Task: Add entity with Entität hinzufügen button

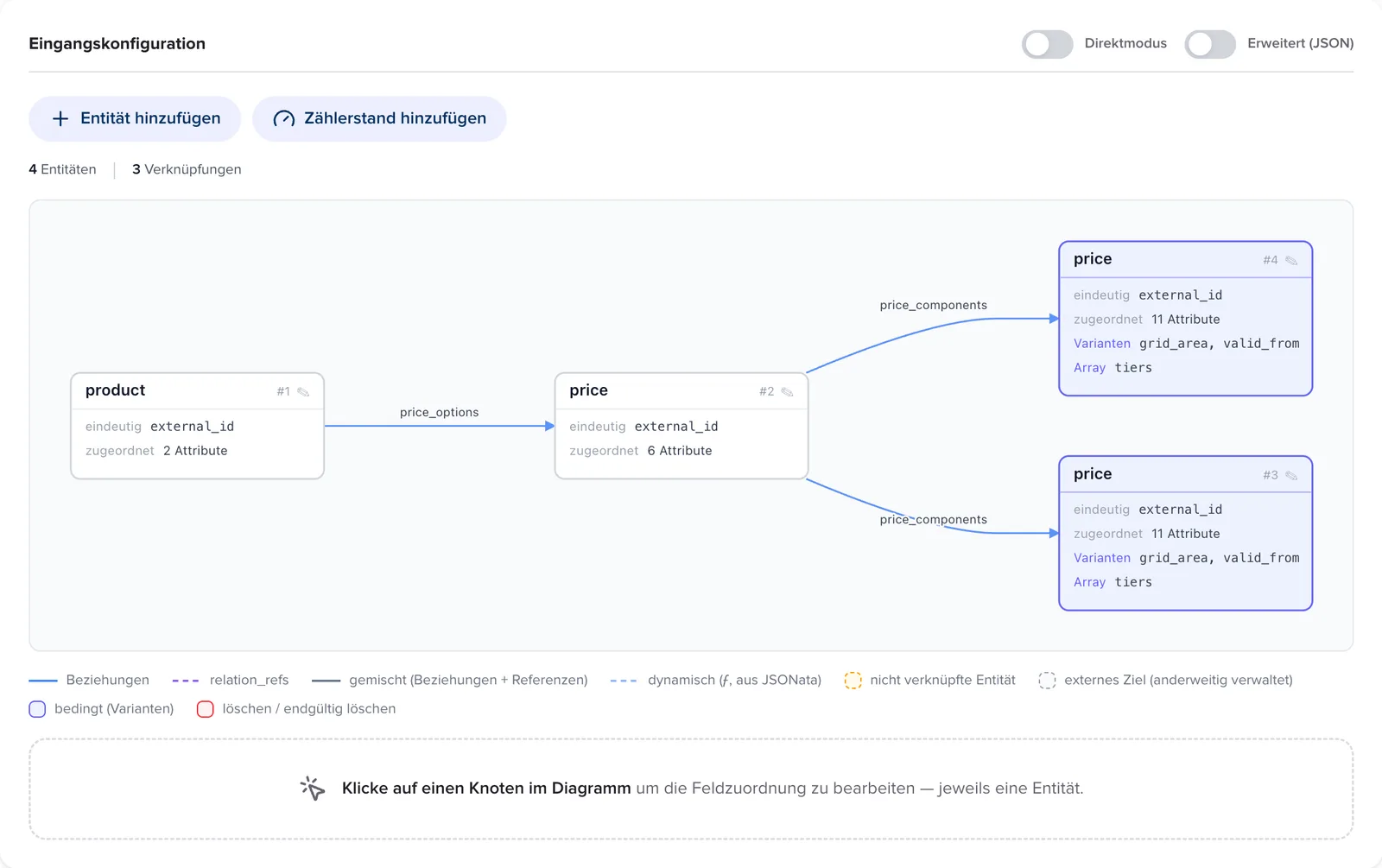Action: pyautogui.click(x=135, y=119)
